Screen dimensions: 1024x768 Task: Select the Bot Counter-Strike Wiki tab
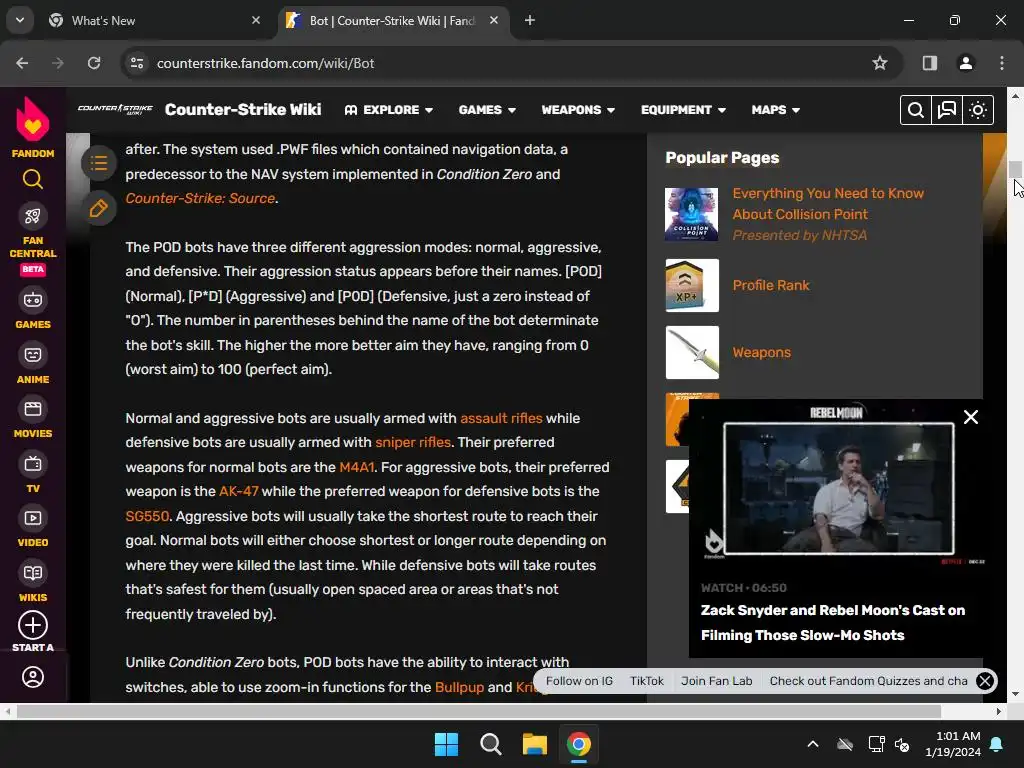click(x=392, y=20)
